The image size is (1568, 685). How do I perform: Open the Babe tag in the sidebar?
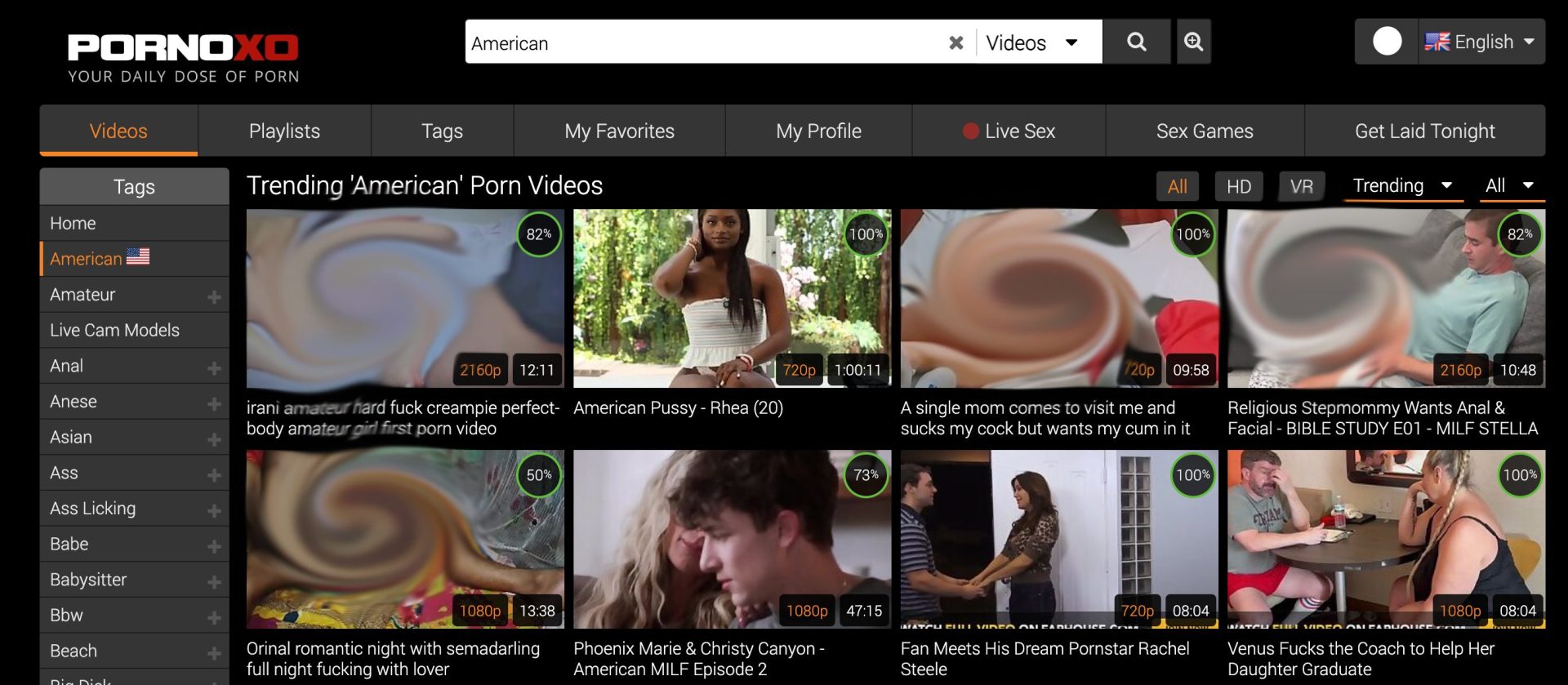pyautogui.click(x=69, y=544)
